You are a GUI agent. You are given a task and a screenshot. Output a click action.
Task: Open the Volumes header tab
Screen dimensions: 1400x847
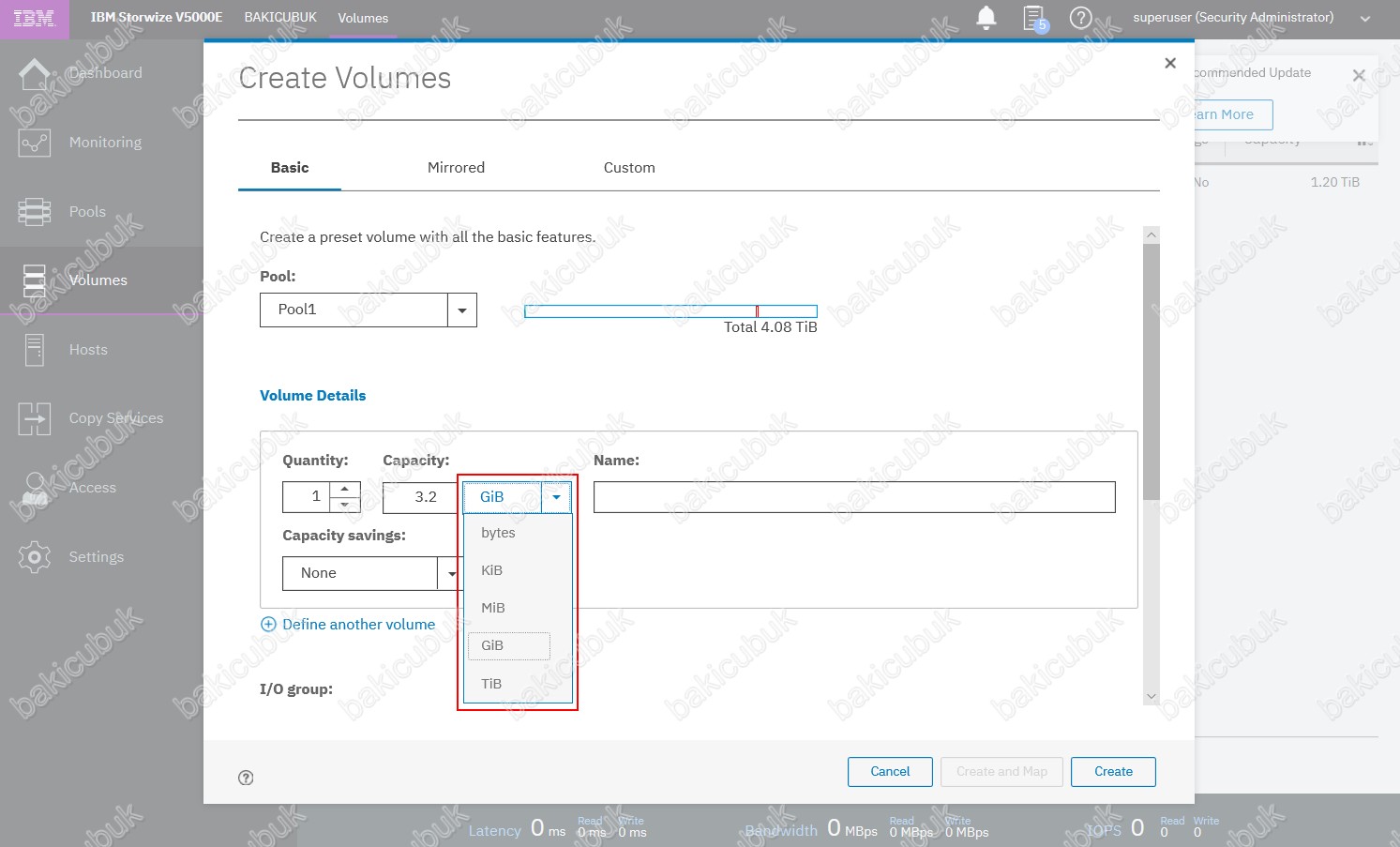tap(363, 19)
